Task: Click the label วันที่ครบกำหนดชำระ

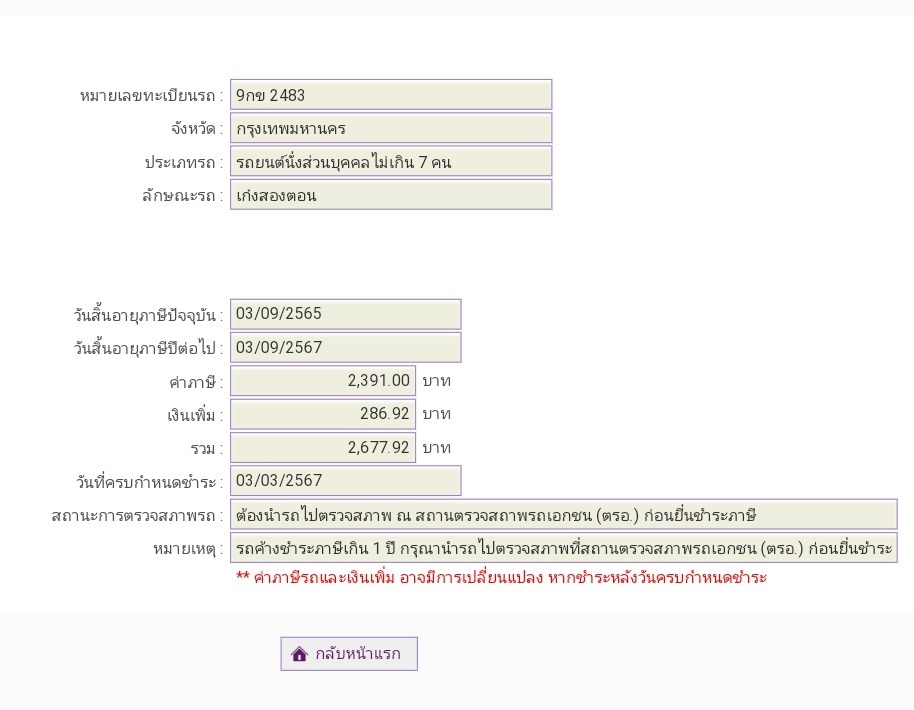Action: 149,482
